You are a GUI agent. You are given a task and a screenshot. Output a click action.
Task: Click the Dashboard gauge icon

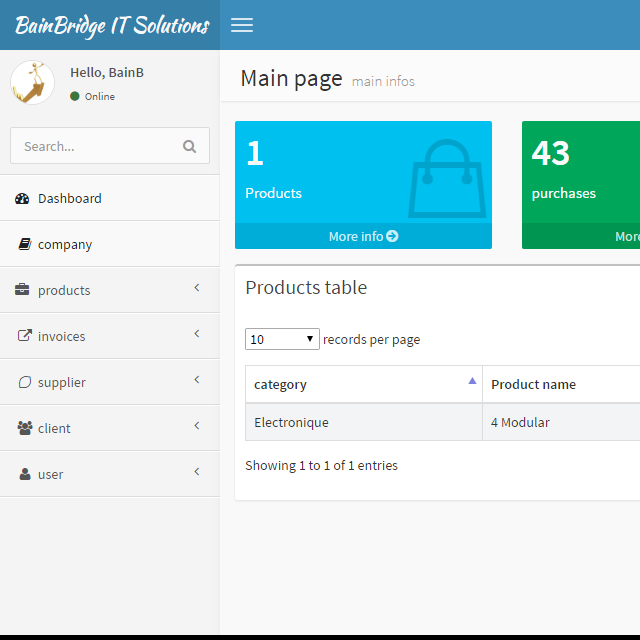[22, 198]
